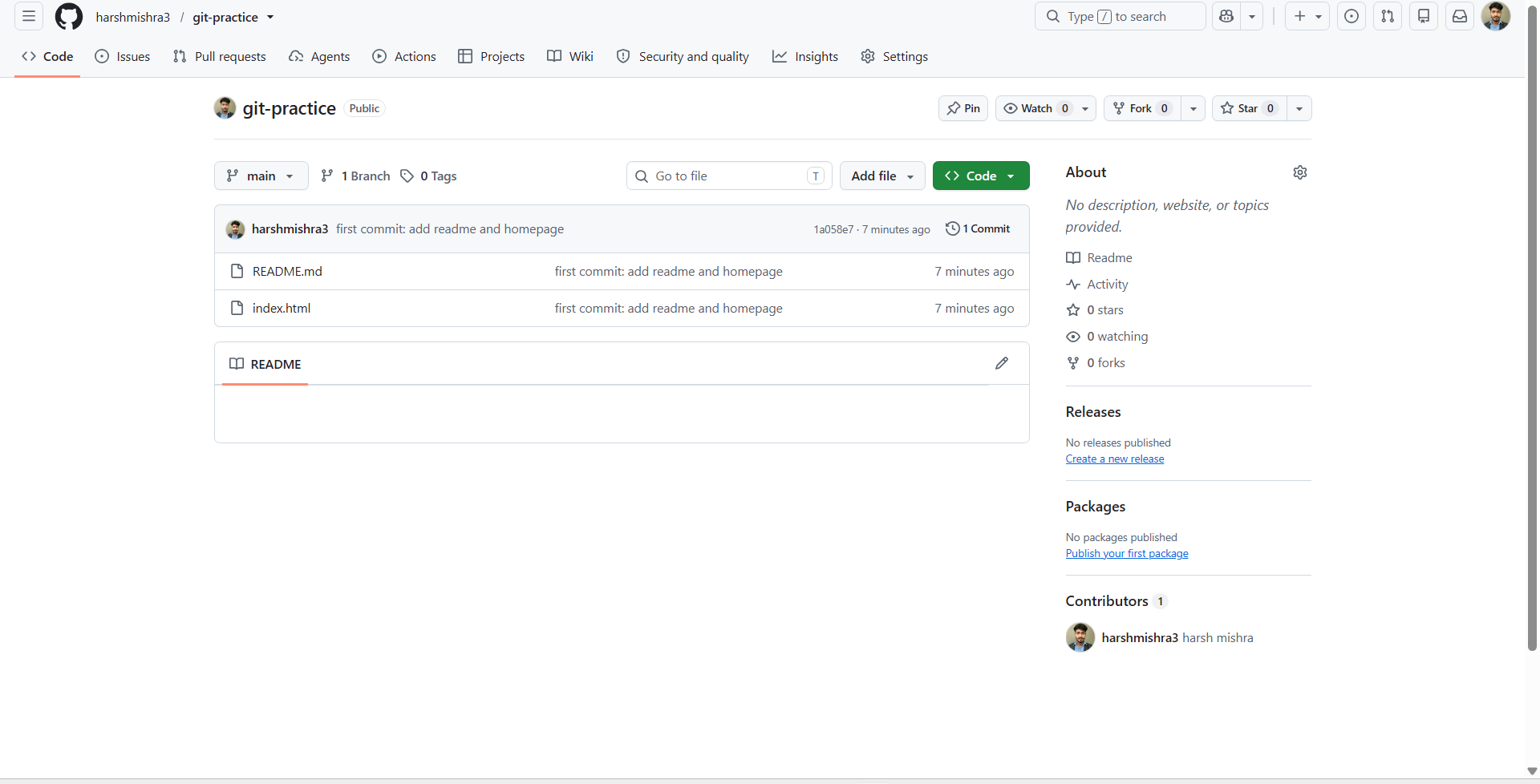The height and width of the screenshot is (784, 1540).
Task: Open harshmishra3 contributor profile
Action: (1140, 637)
